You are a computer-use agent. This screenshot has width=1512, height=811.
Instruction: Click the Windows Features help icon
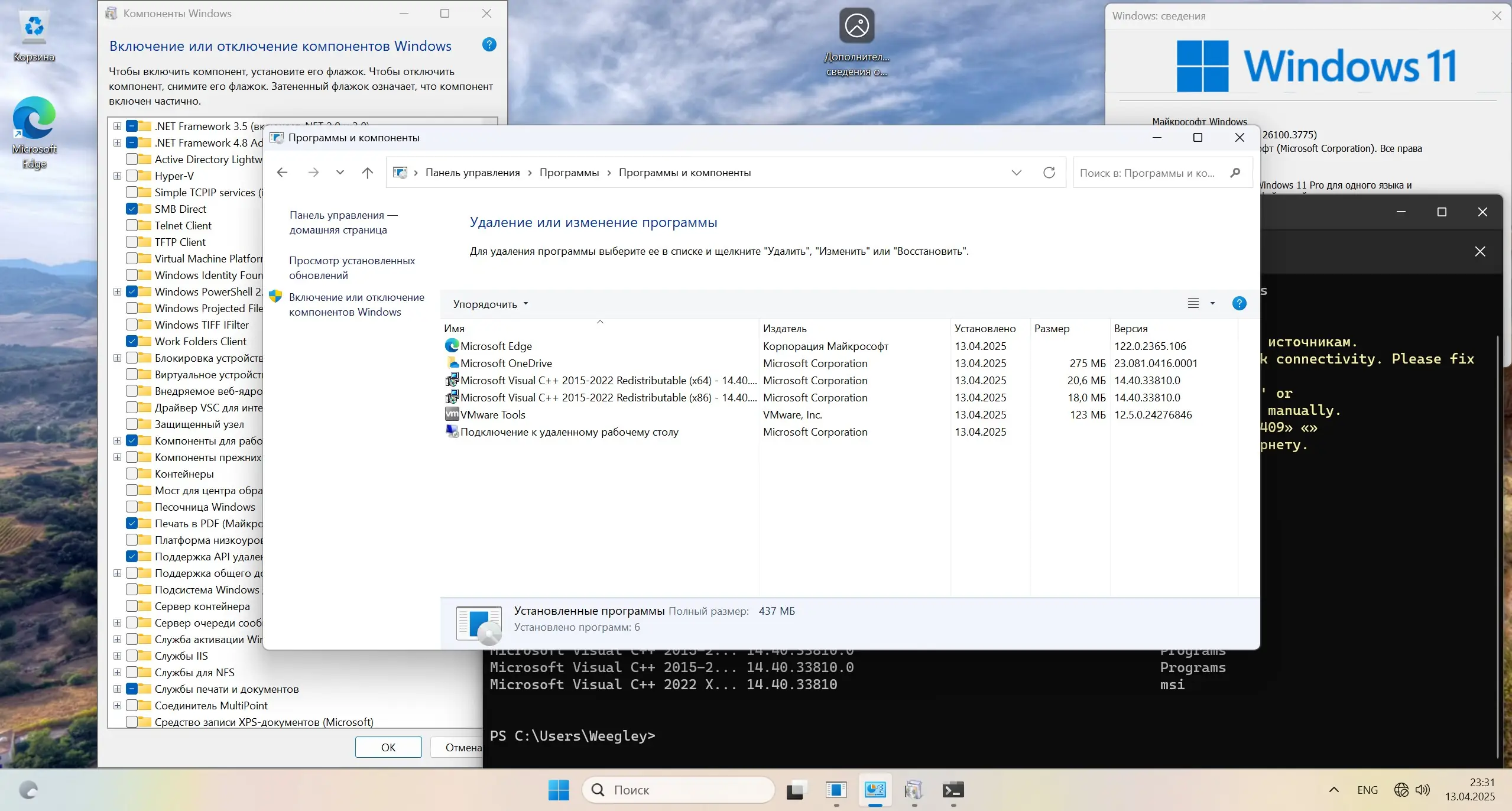coord(489,45)
